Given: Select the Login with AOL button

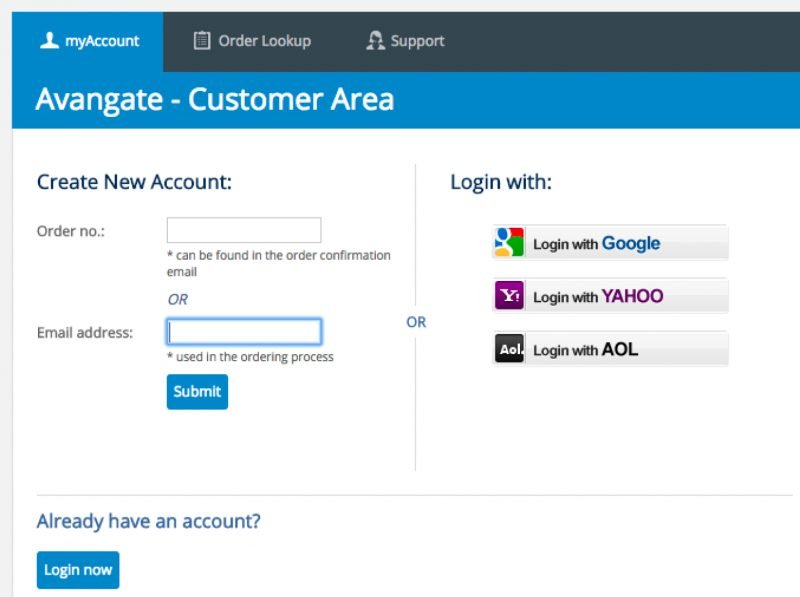Looking at the screenshot, I should [611, 349].
